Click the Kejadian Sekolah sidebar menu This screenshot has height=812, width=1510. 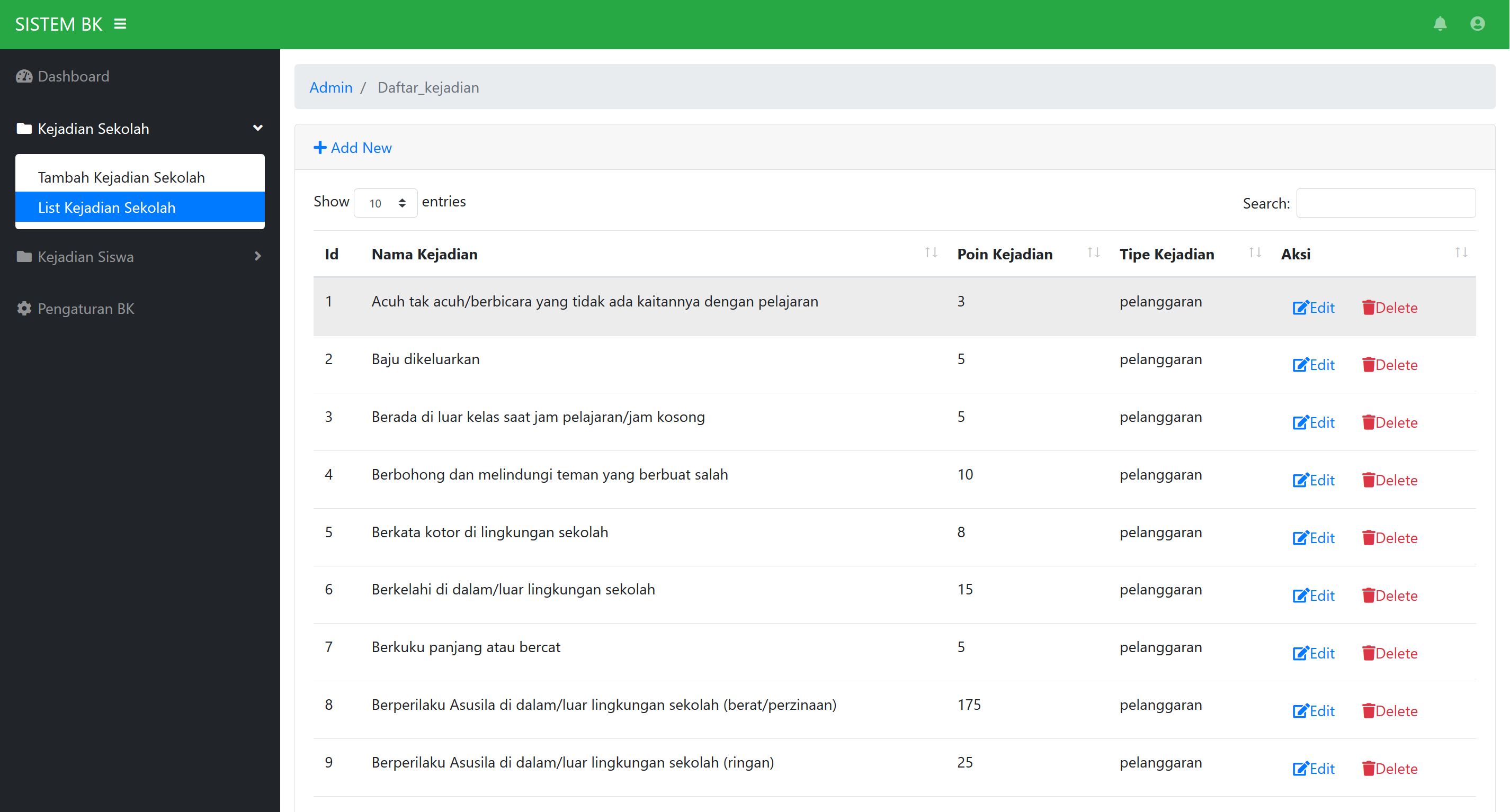(x=140, y=128)
